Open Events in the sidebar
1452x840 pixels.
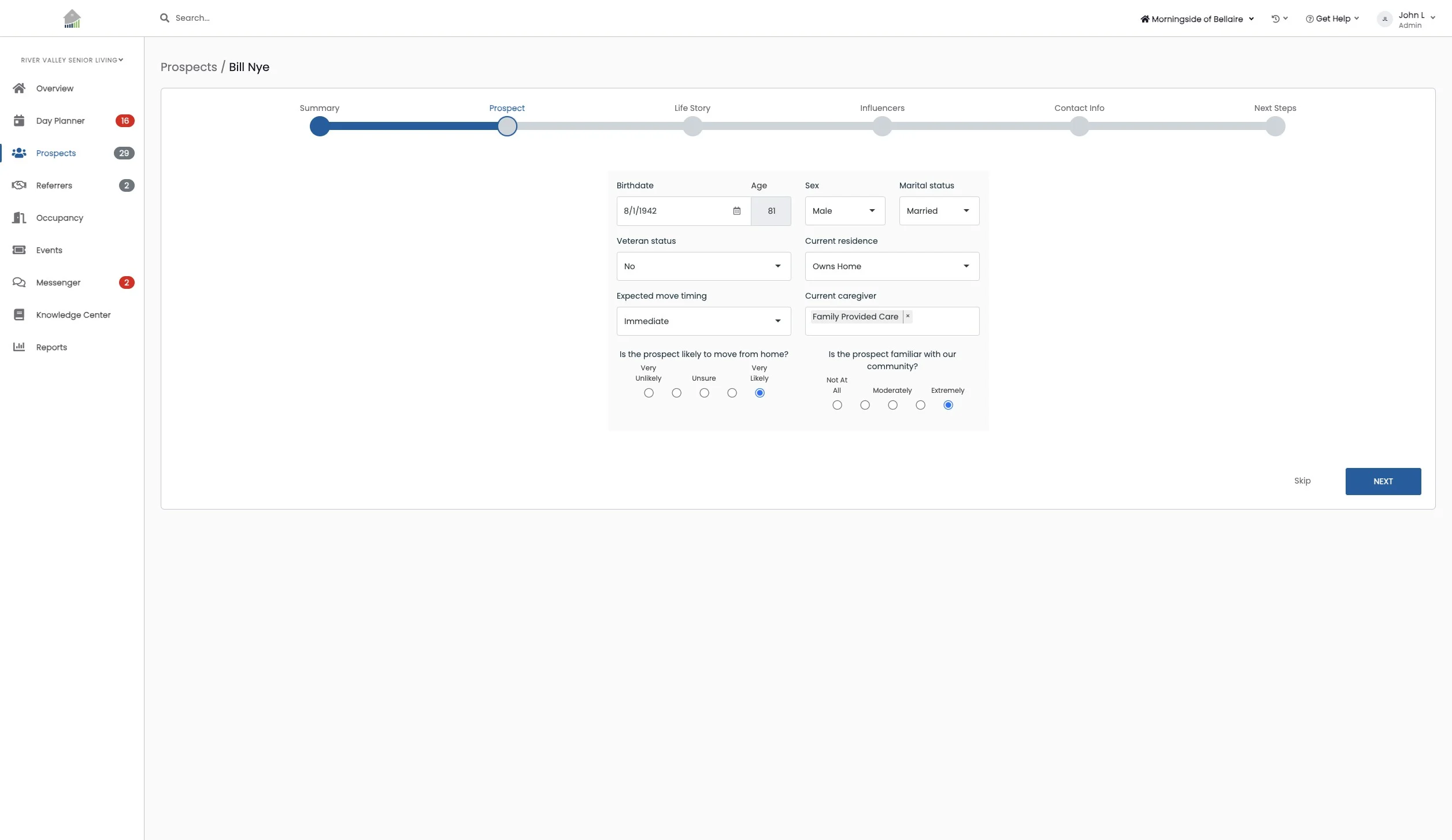click(x=49, y=250)
